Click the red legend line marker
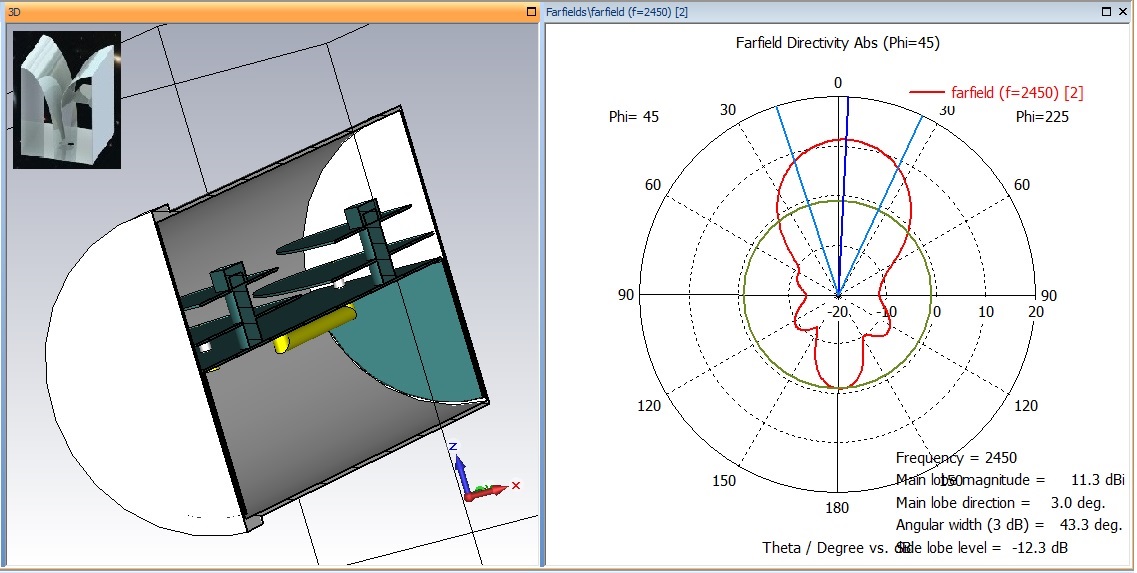This screenshot has height=573, width=1137. (x=926, y=93)
